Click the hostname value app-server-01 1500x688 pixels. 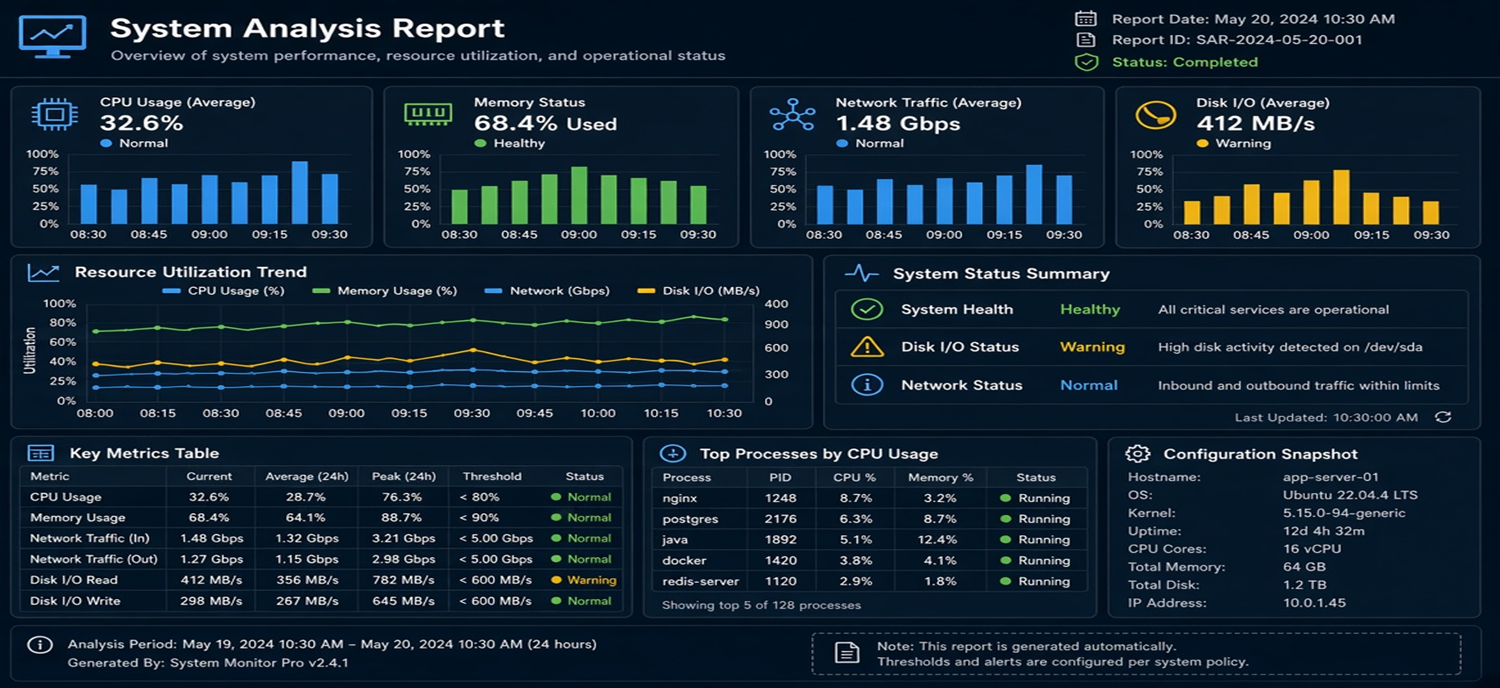[x=1331, y=477]
